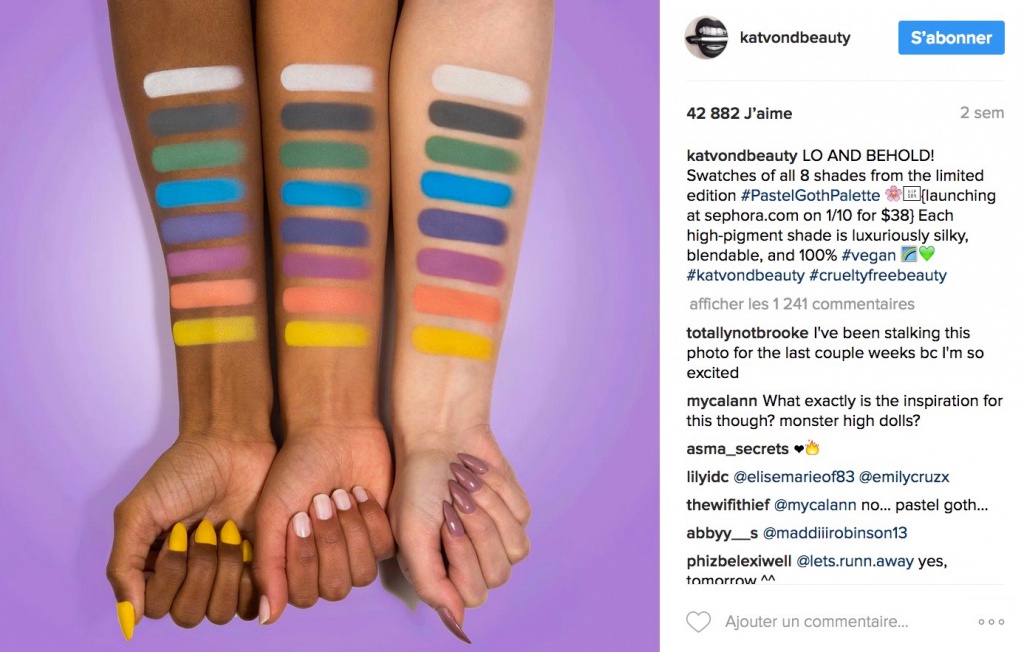
Task: Open the three-dots more options menu
Action: pyautogui.click(x=991, y=622)
